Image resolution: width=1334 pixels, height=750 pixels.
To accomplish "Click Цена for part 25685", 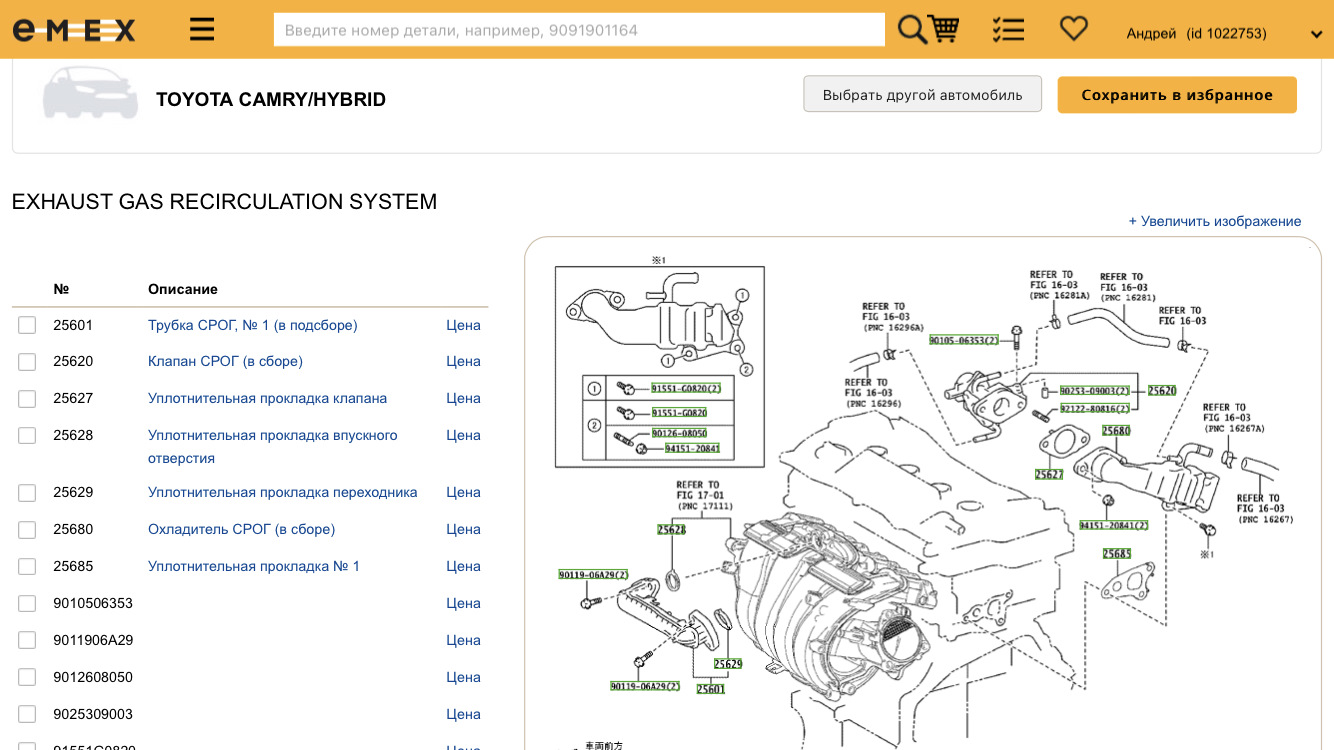I will pos(463,566).
